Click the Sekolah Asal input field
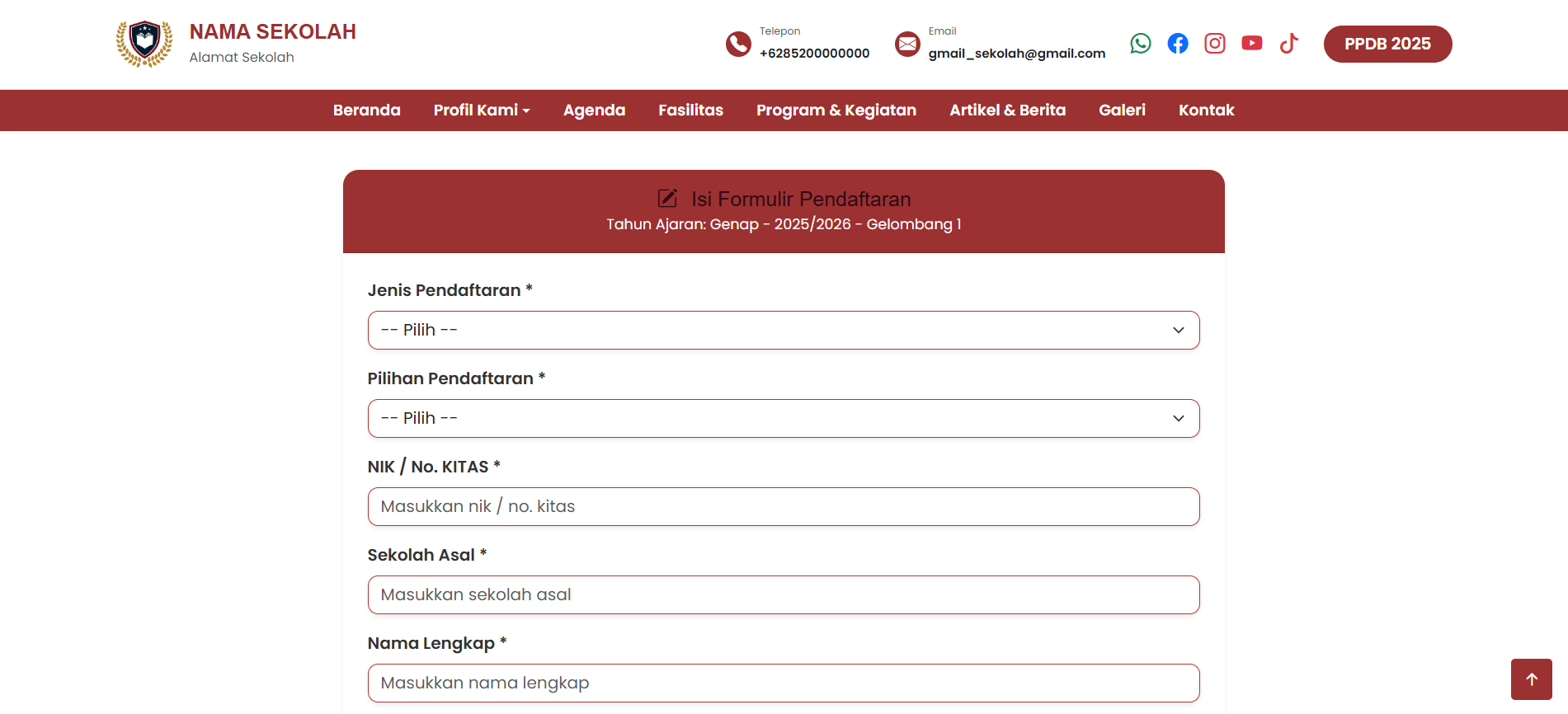 coord(783,594)
